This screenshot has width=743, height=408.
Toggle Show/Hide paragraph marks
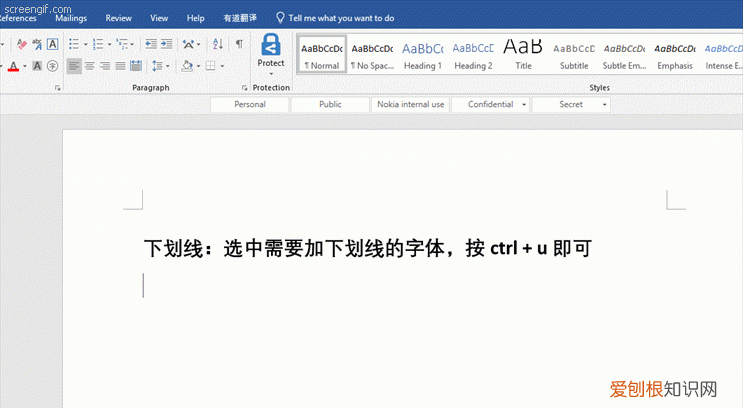tap(240, 44)
